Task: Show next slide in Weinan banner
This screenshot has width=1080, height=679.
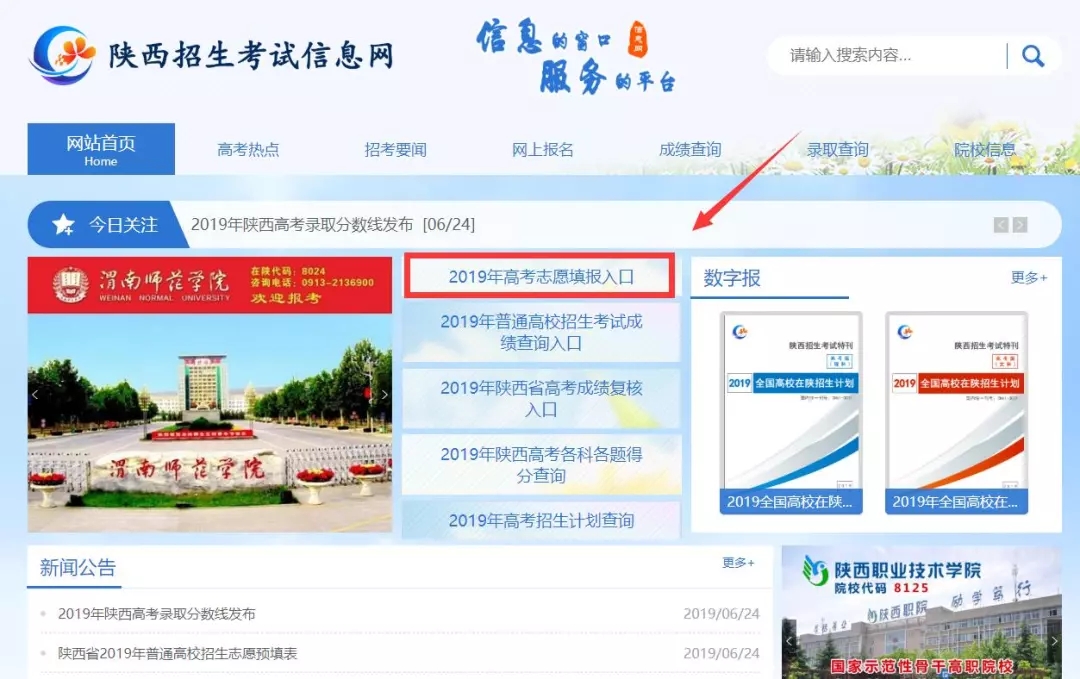Action: pos(384,395)
